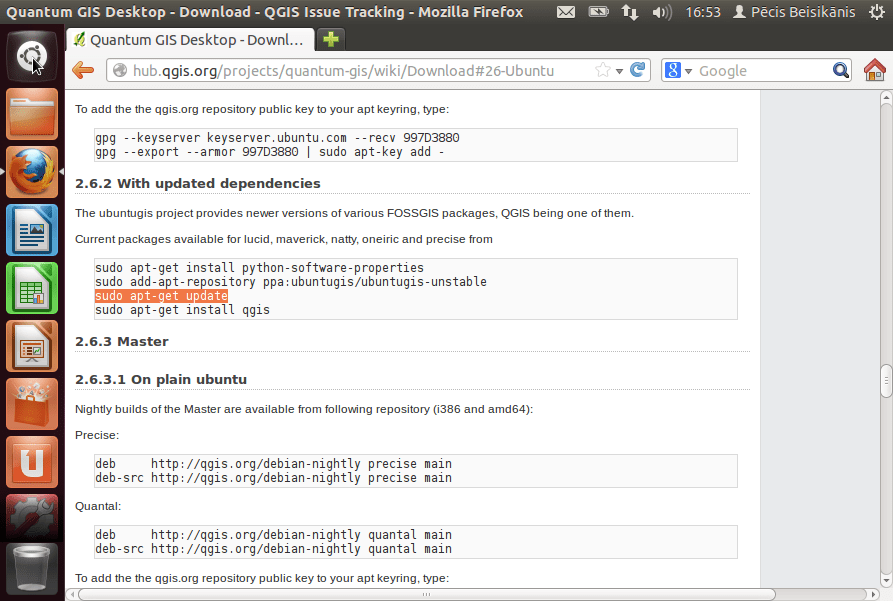
Task: Click the 2.6.3.1 On plain ubuntu heading
Action: coord(161,379)
